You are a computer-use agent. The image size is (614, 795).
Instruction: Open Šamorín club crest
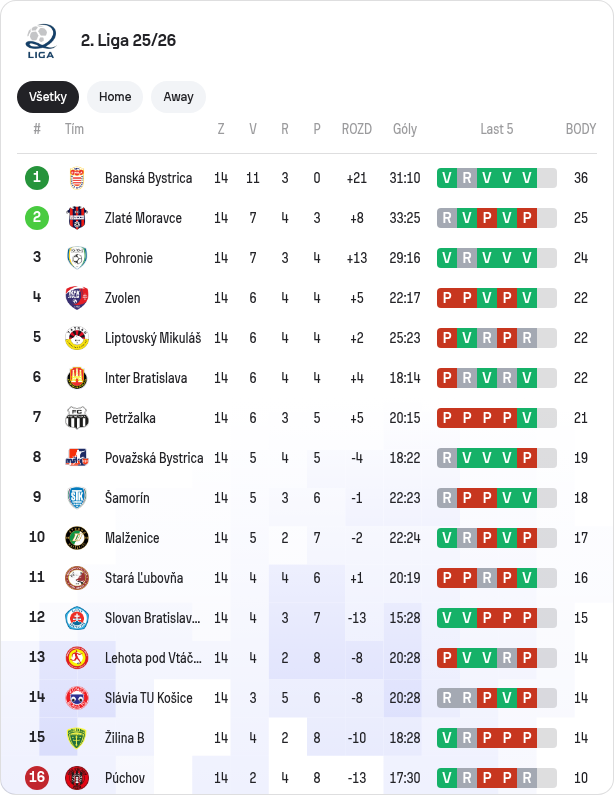pyautogui.click(x=77, y=498)
